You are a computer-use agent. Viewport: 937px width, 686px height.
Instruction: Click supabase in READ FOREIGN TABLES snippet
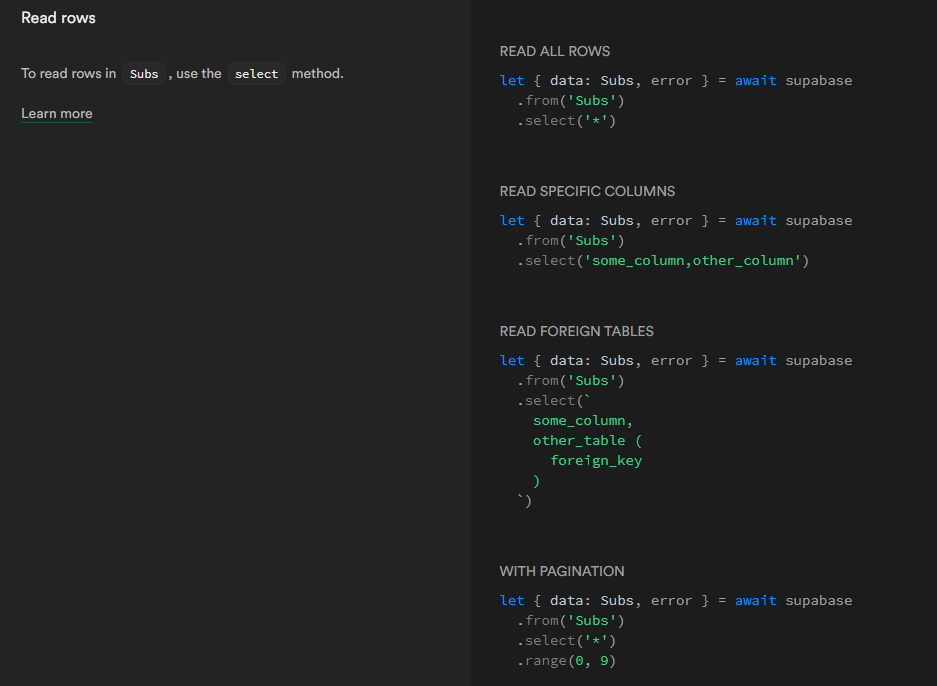818,361
